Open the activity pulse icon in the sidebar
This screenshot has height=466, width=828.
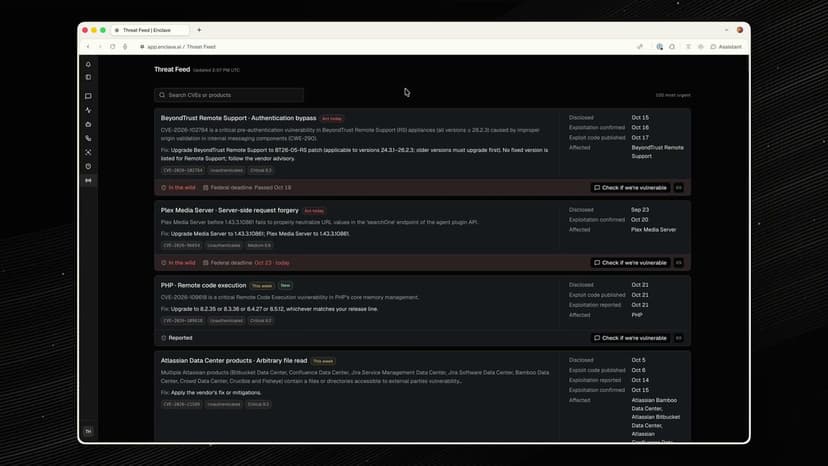(88, 110)
